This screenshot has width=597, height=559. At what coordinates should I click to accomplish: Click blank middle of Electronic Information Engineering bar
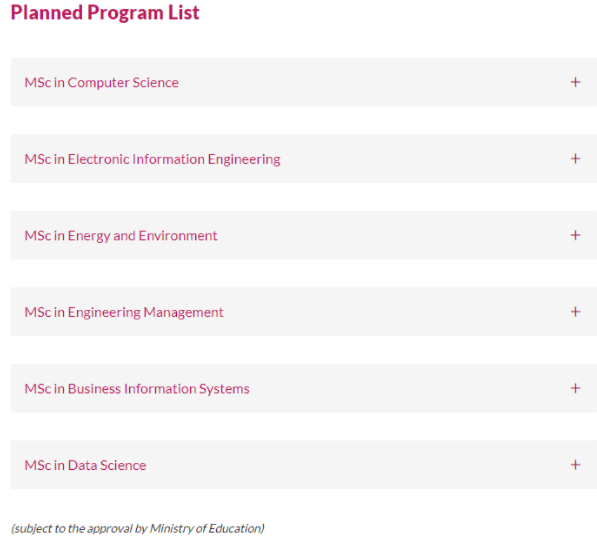pyautogui.click(x=423, y=159)
